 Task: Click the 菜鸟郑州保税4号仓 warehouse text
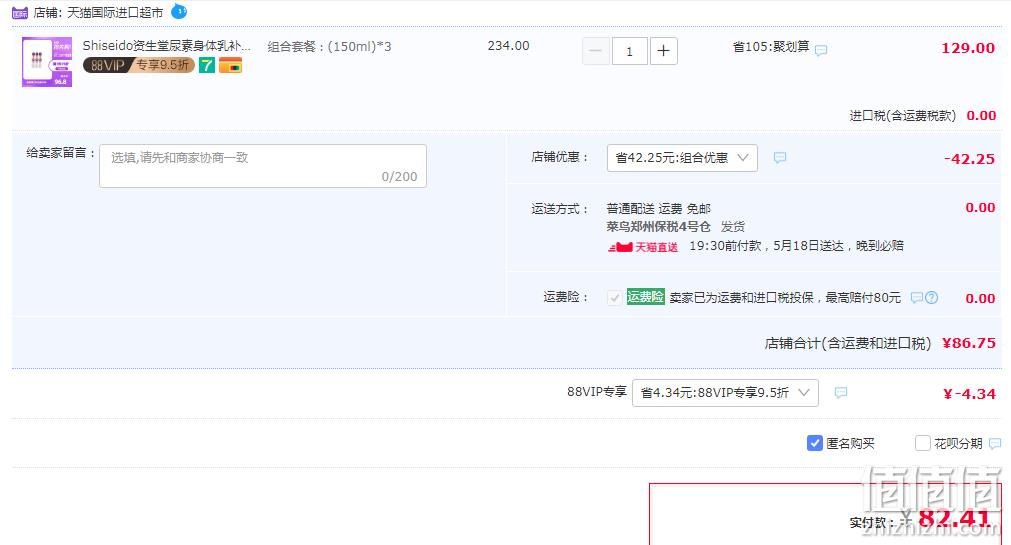[x=658, y=226]
